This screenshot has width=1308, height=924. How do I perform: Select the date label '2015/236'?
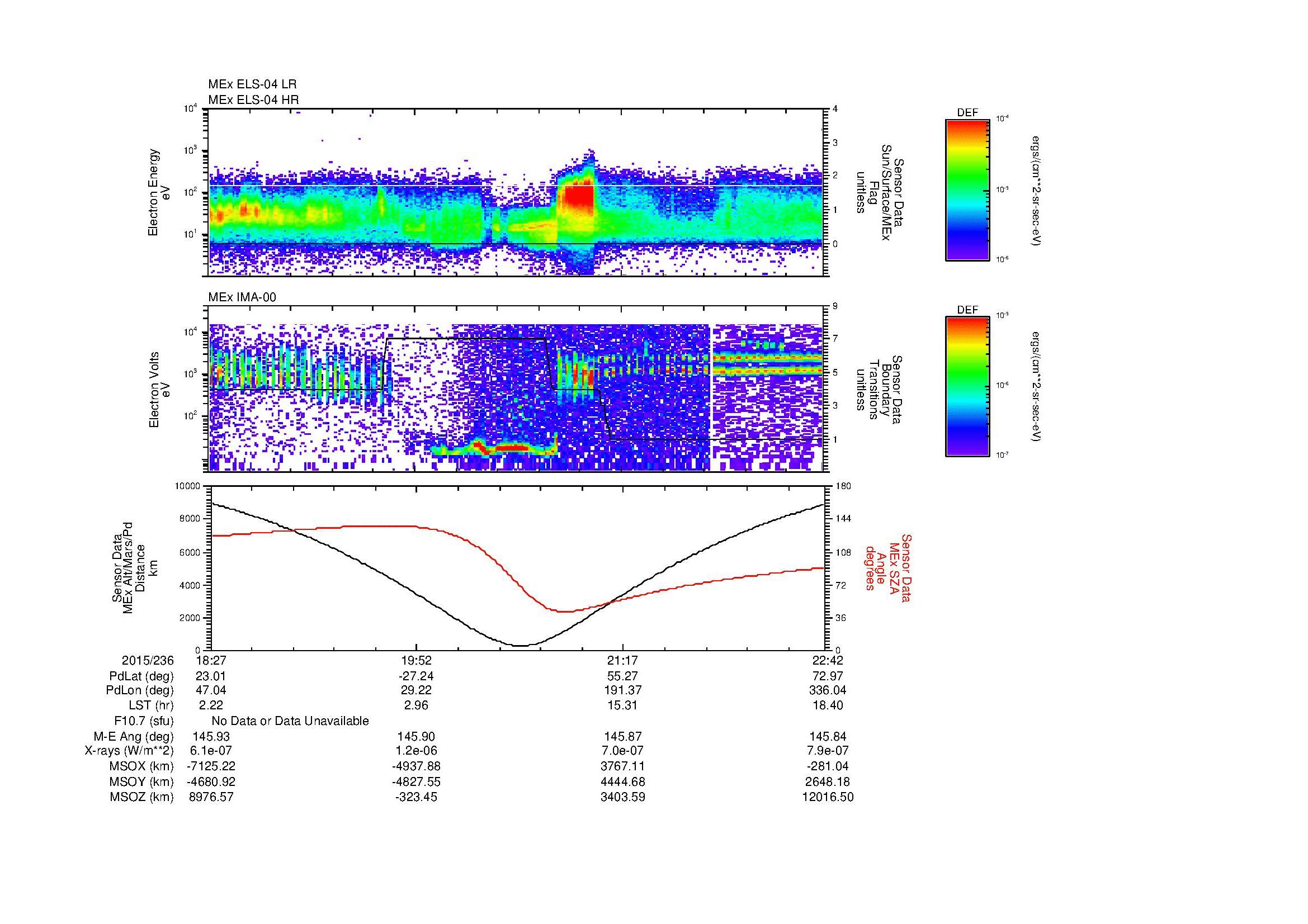point(148,660)
